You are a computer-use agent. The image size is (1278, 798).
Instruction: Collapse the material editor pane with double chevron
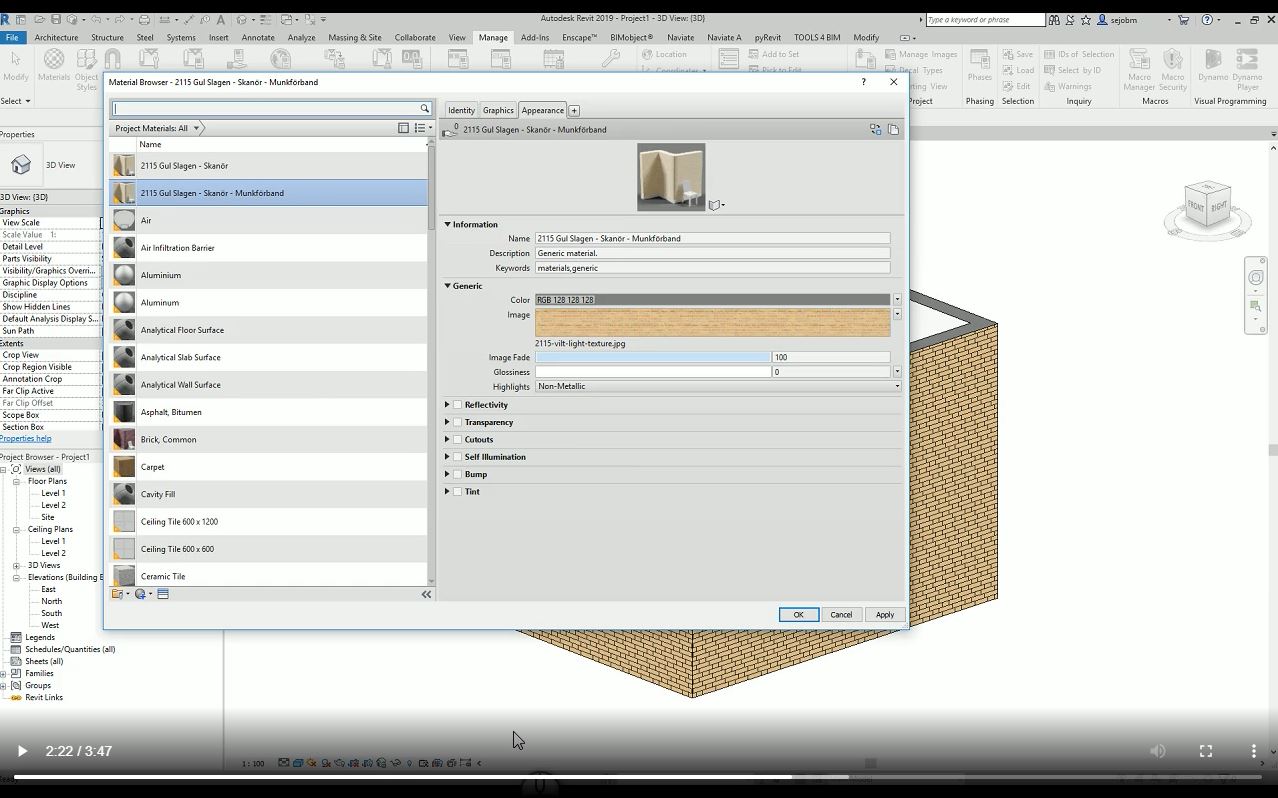(426, 594)
